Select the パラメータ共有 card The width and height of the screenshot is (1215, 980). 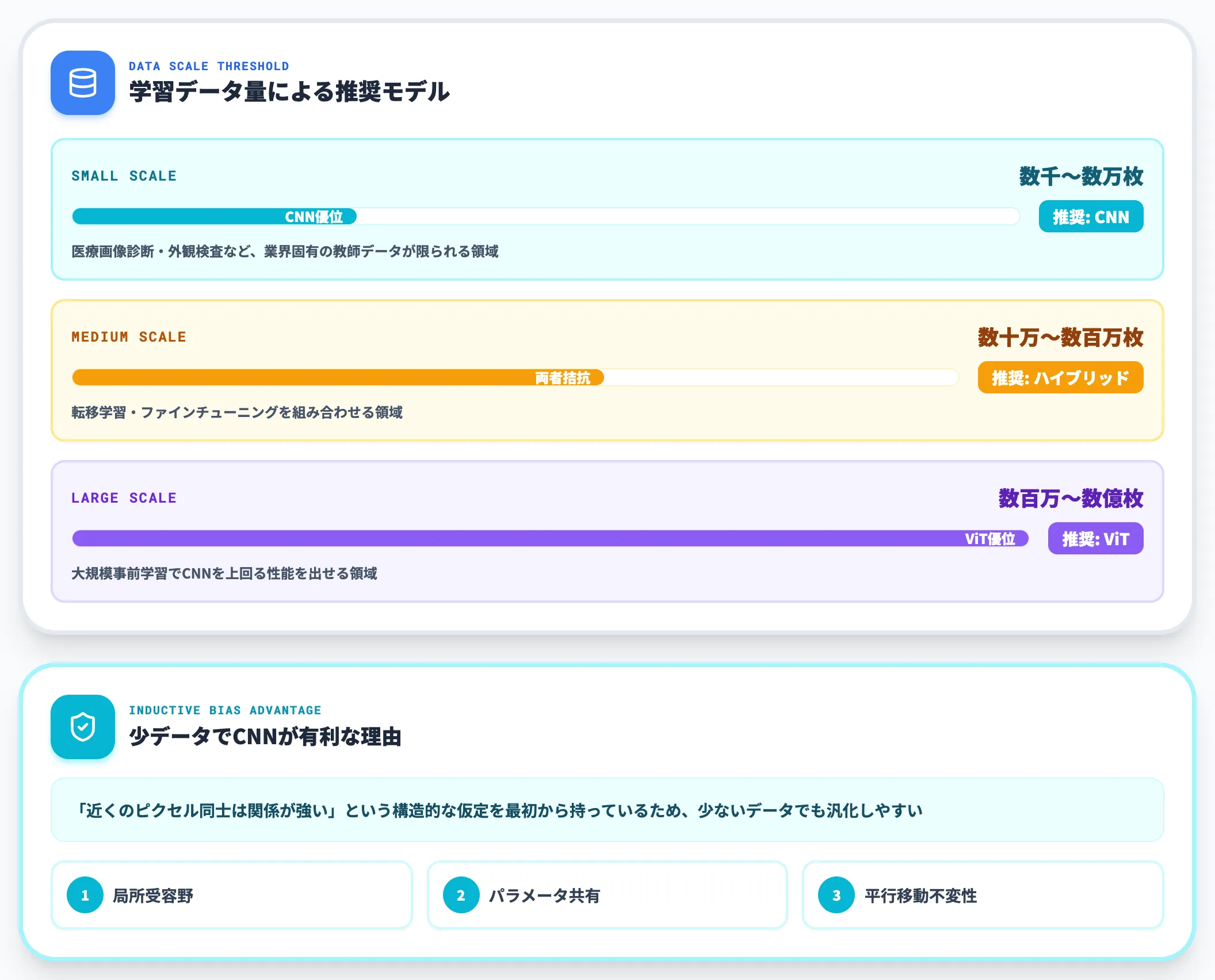(607, 895)
